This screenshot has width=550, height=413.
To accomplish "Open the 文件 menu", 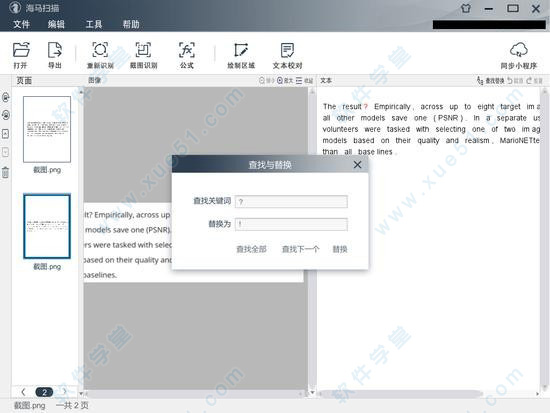I will (21, 24).
